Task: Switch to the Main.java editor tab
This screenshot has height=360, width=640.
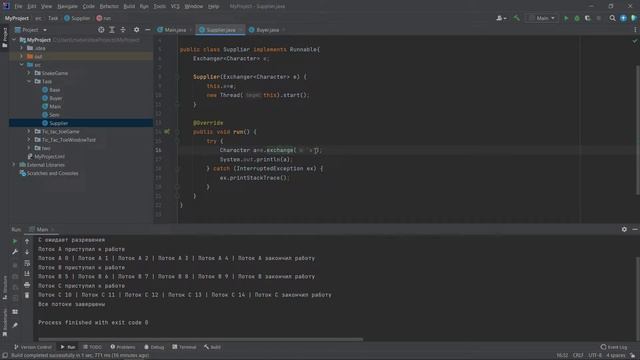Action: (175, 30)
